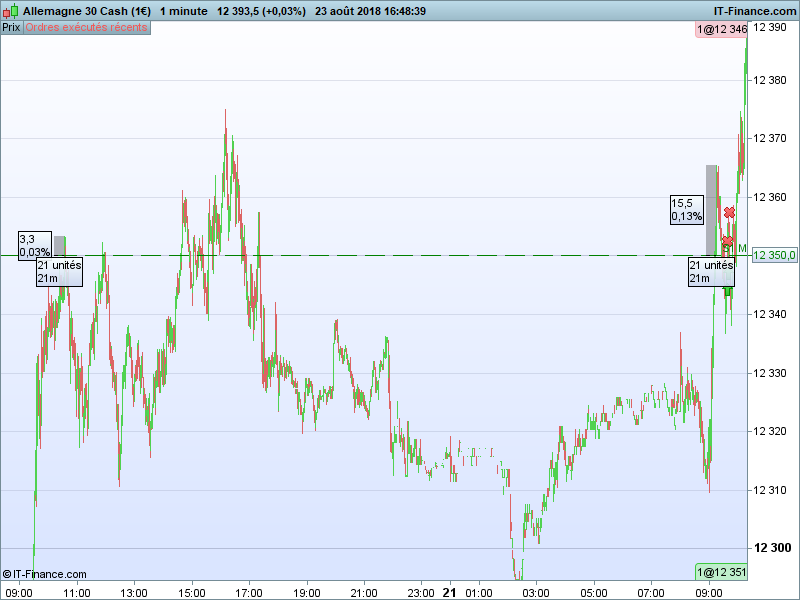
Task: Click the Allemagne 30 Cash (1€) title
Action: point(87,11)
